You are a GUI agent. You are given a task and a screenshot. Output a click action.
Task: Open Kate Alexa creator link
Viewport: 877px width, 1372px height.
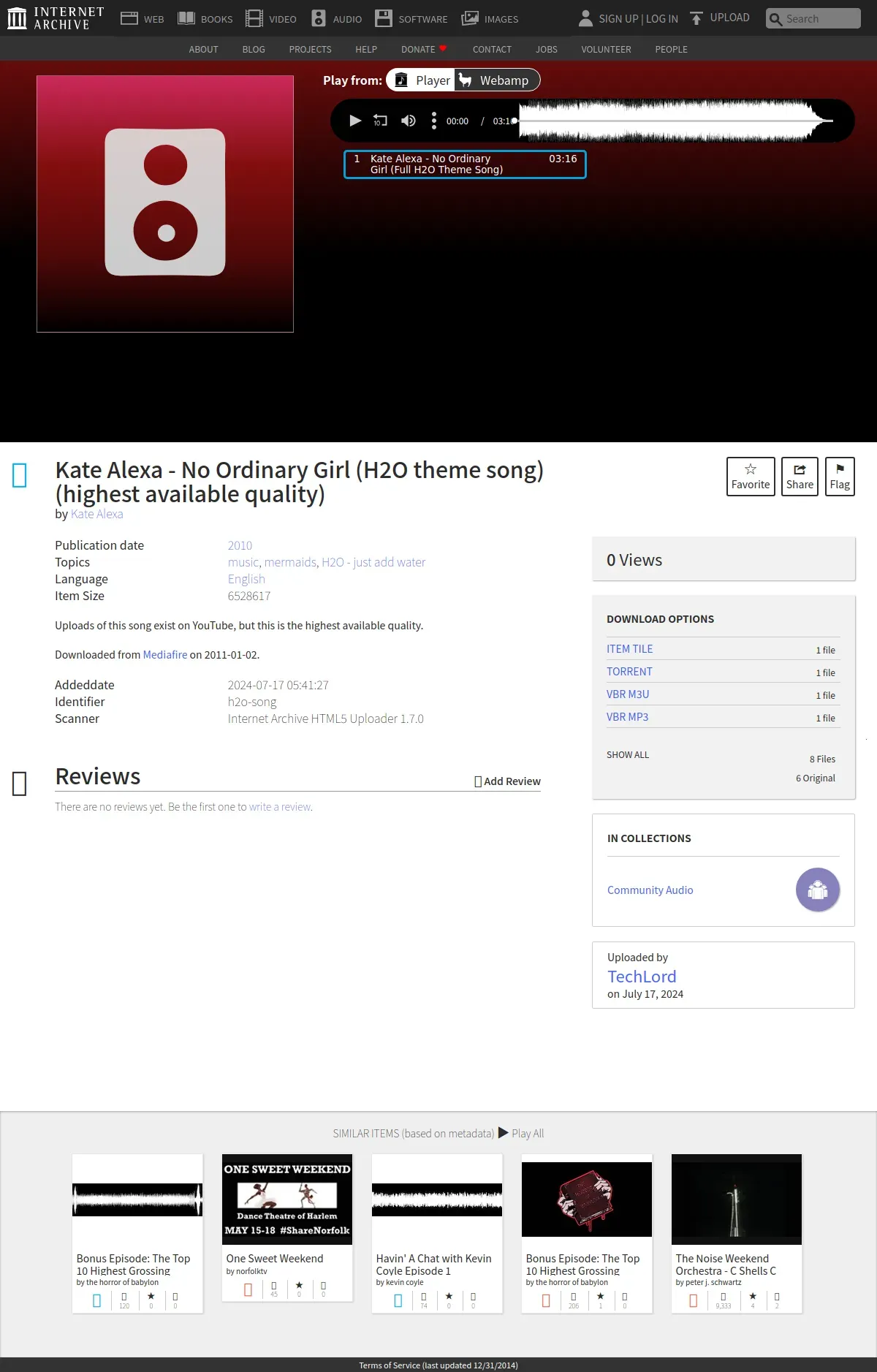[x=96, y=514]
